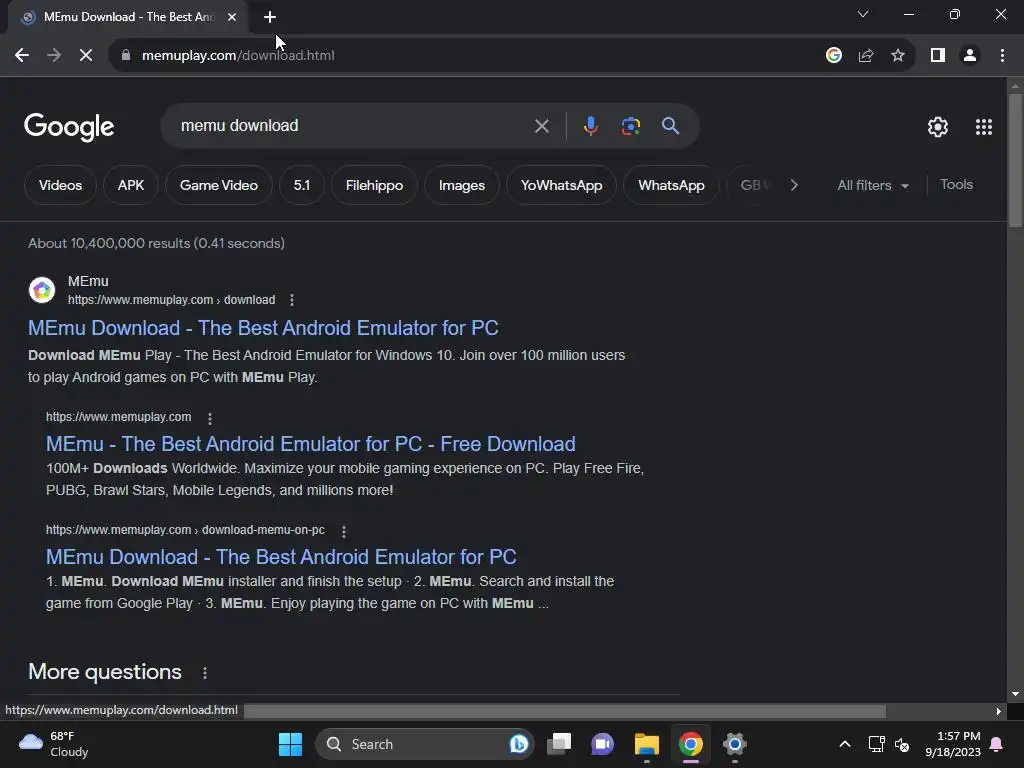Search by image with Google Lens

tap(630, 126)
